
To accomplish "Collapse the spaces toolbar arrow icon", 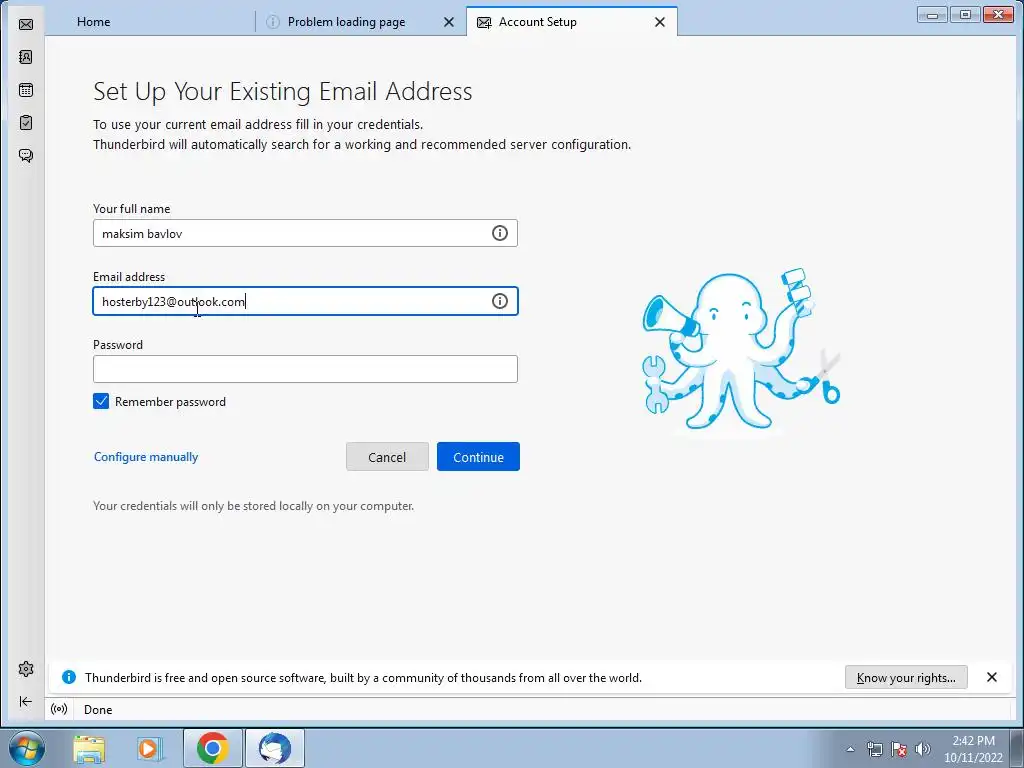I will 26,701.
